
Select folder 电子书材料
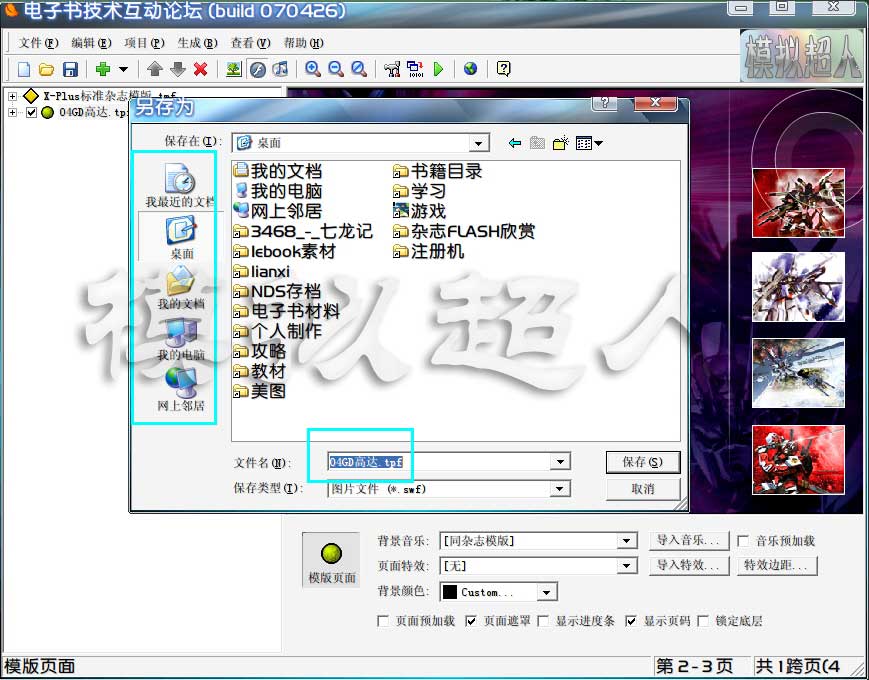(x=287, y=311)
